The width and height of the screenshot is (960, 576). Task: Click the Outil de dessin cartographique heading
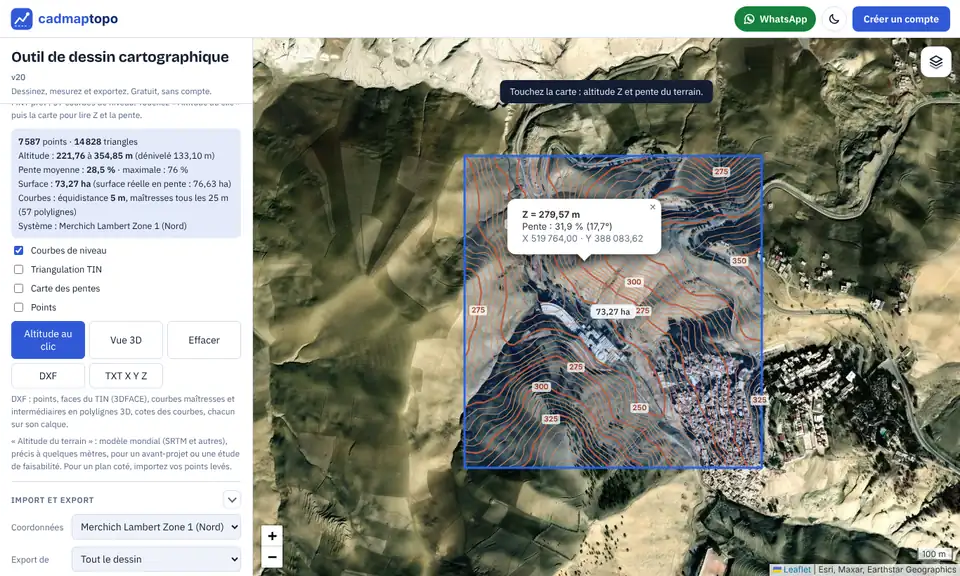[120, 57]
